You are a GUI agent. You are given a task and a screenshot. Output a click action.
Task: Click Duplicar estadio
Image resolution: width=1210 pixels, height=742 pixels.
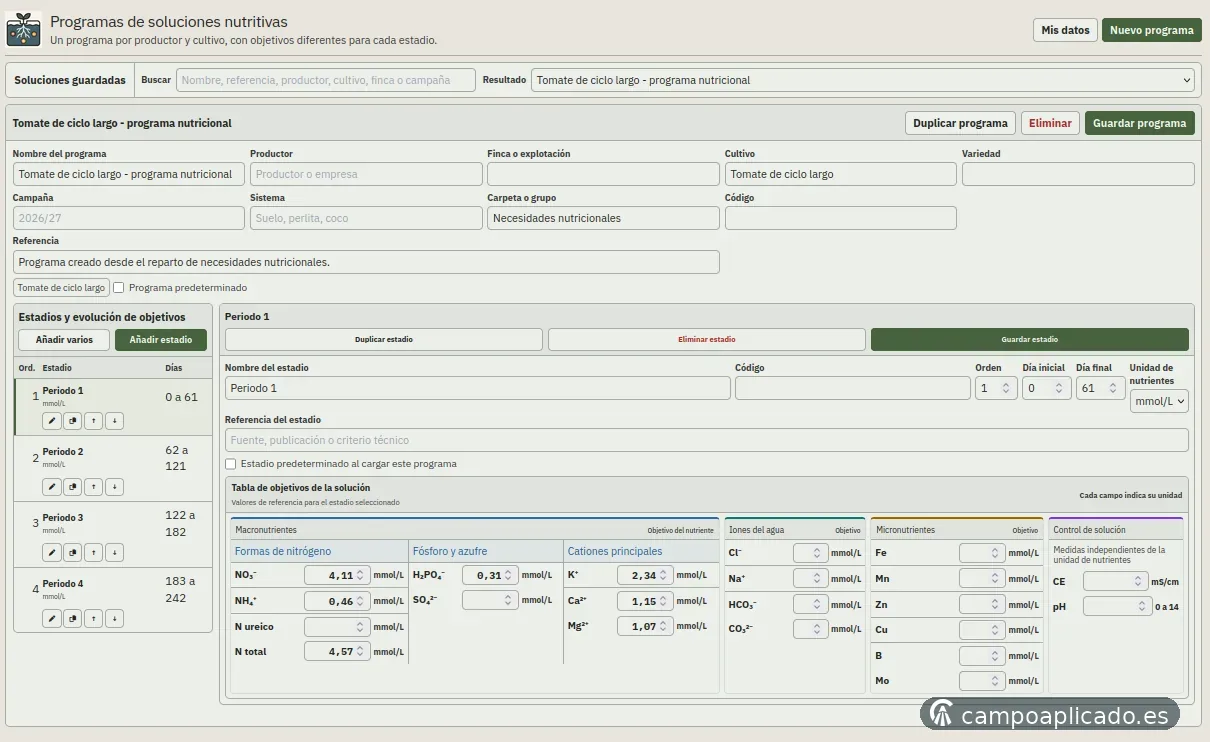tap(384, 339)
